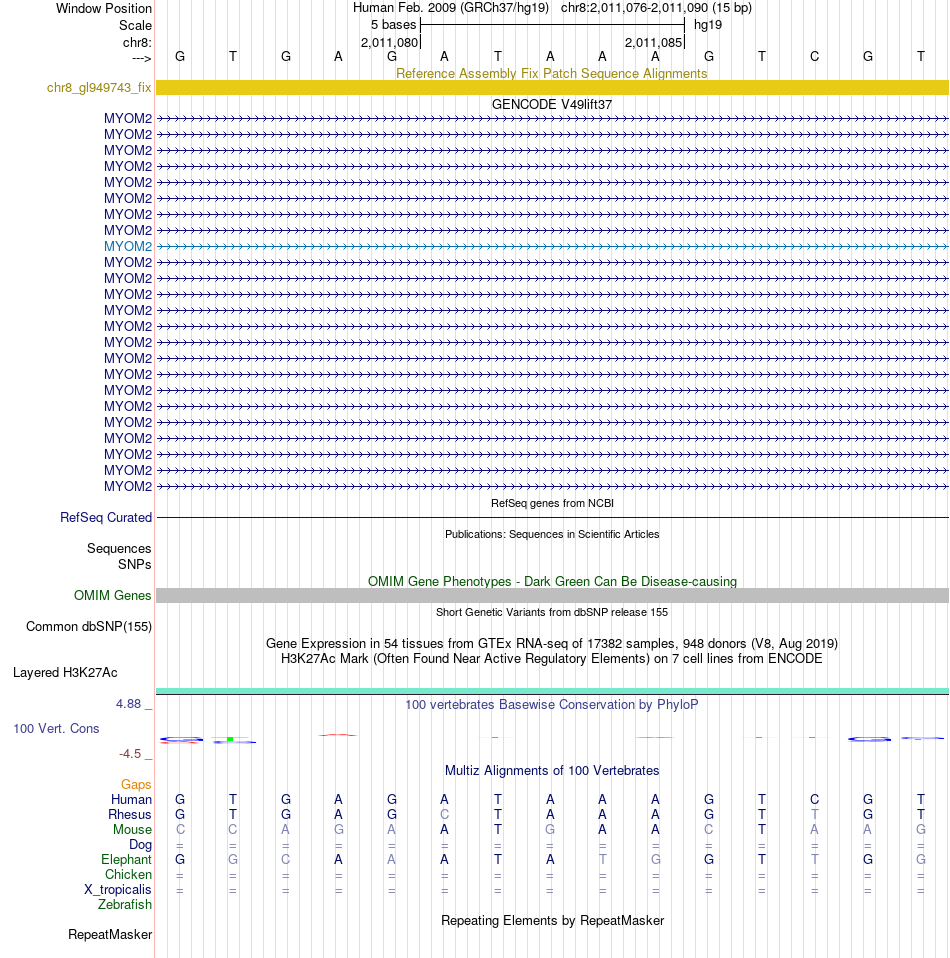Image resolution: width=950 pixels, height=958 pixels.
Task: Open the GTEx Gene Expression in 54 tissues title
Action: click(552, 643)
